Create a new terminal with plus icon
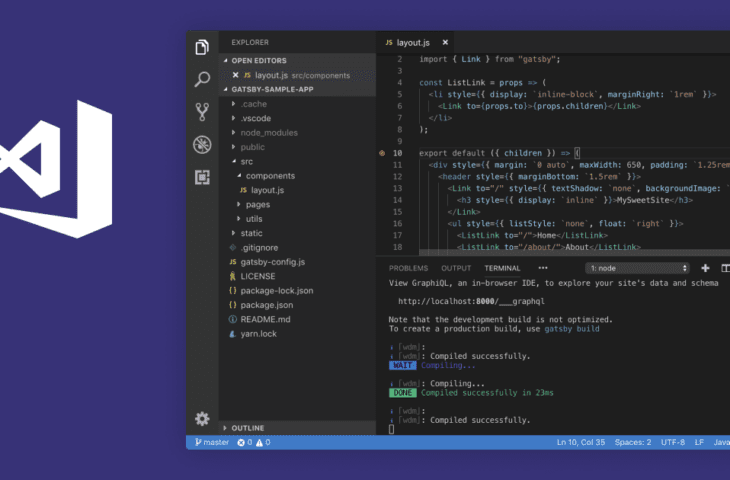The image size is (730, 480). pyautogui.click(x=705, y=268)
